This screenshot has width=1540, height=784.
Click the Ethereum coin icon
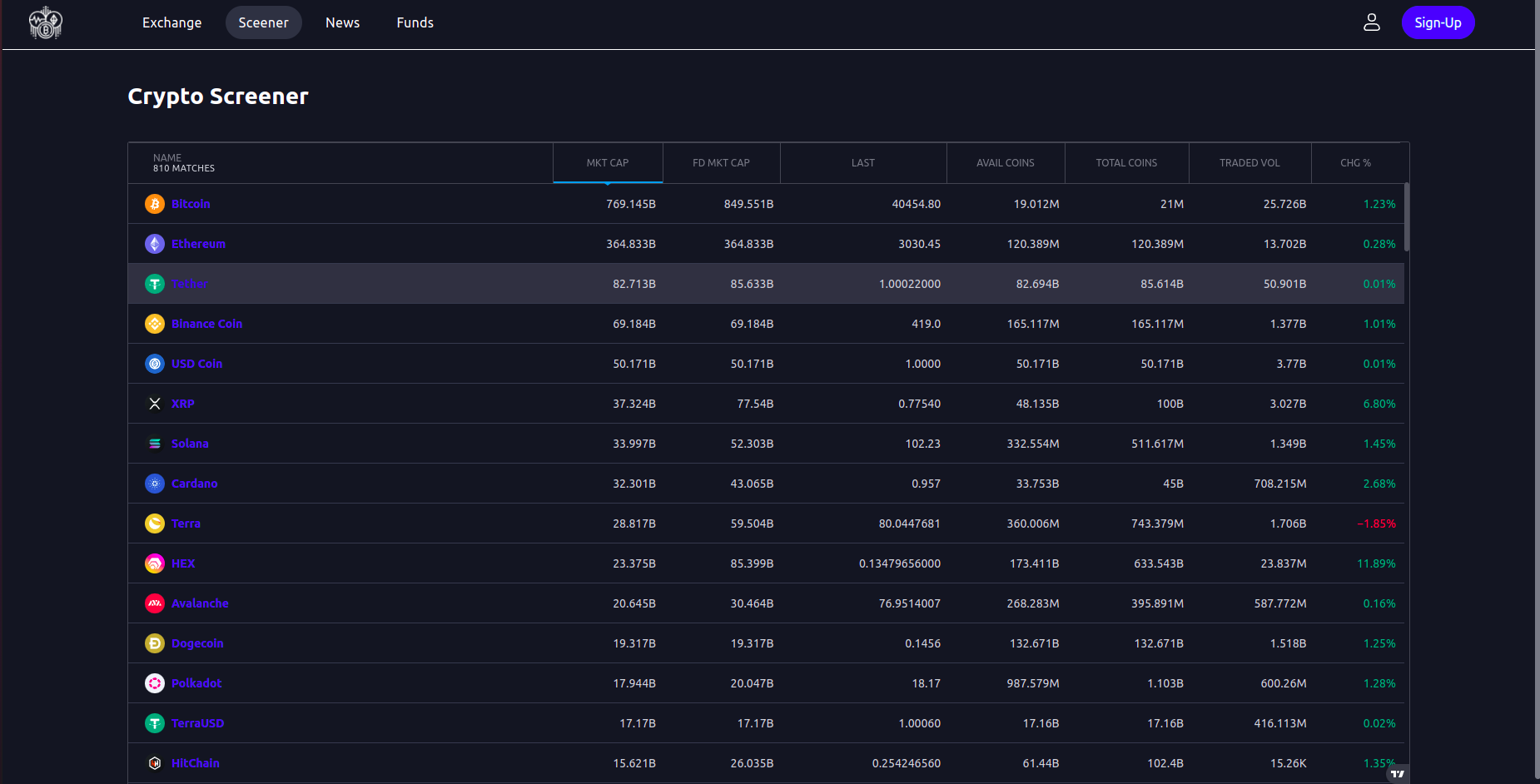155,244
